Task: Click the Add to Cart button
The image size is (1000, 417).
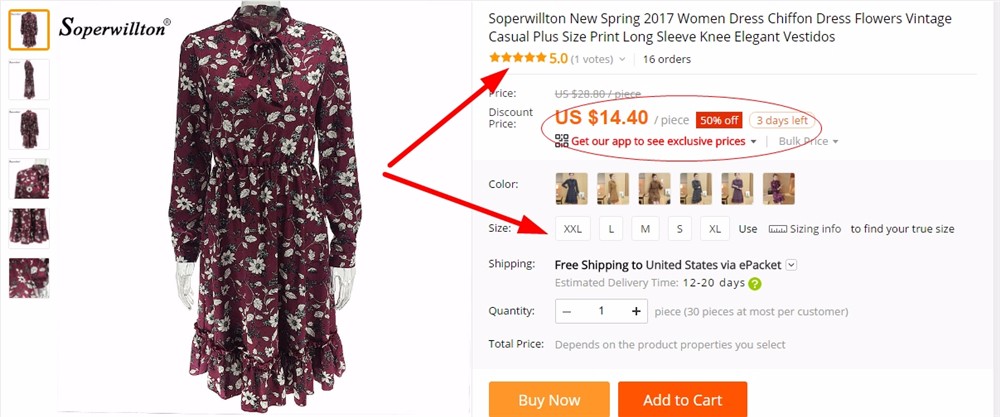Action: click(682, 400)
